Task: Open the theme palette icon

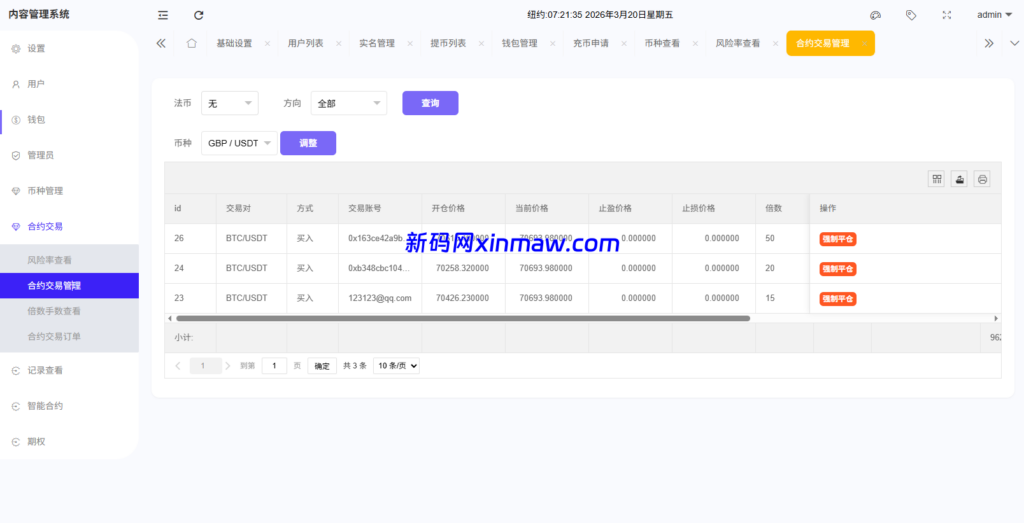Action: pyautogui.click(x=876, y=15)
